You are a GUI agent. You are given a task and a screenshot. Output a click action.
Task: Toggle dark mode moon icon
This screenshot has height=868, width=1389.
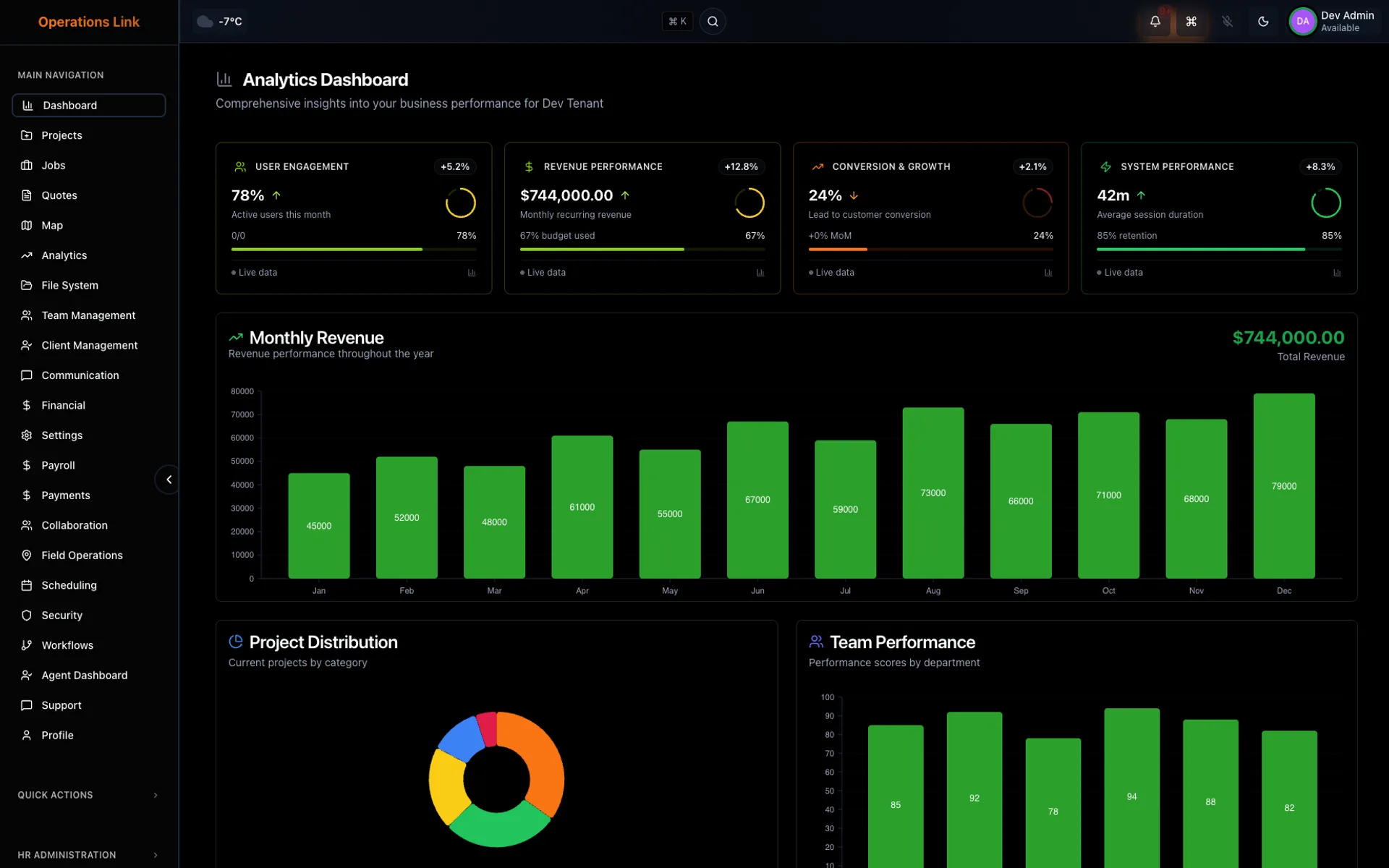pos(1263,22)
